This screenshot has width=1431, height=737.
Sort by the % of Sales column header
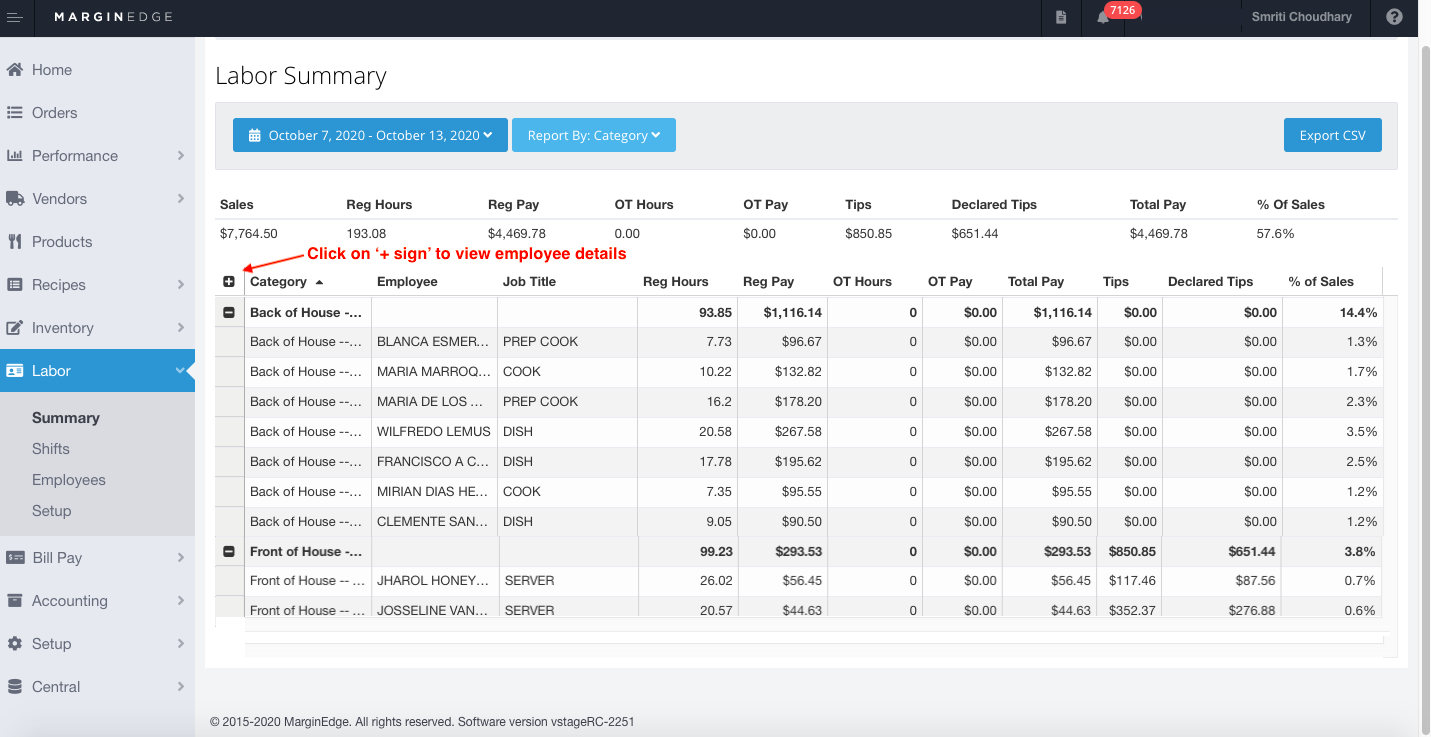tap(1321, 282)
